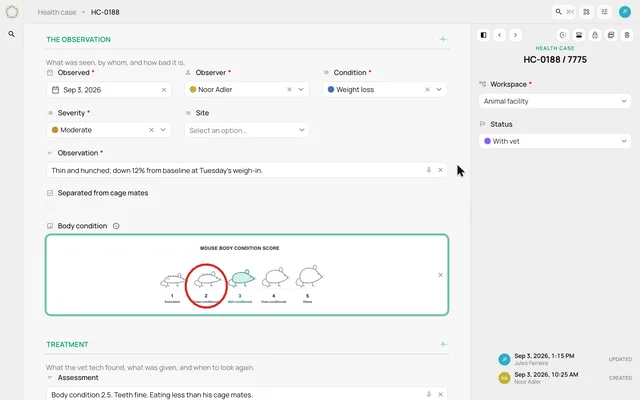Click the HC-0188 breadcrumb
This screenshot has width=640, height=400.
pos(105,12)
